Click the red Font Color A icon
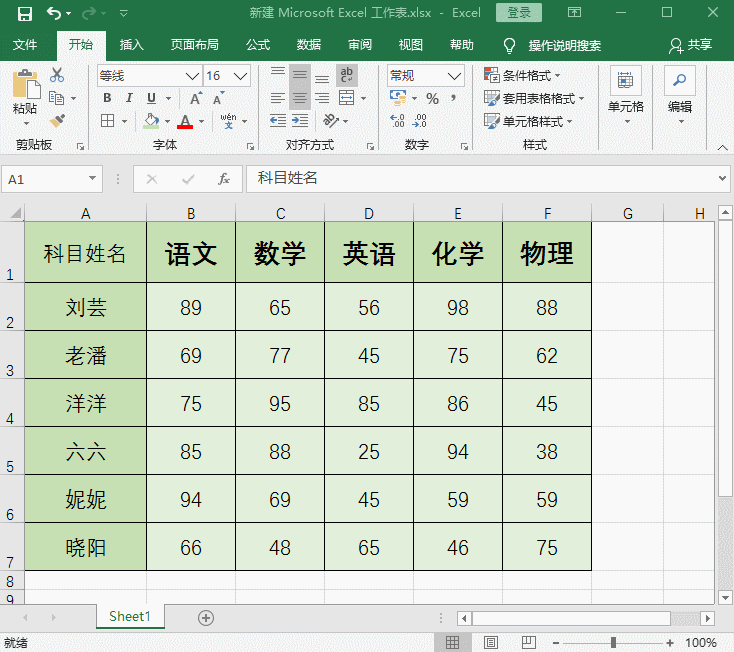The width and height of the screenshot is (734, 652). click(185, 121)
